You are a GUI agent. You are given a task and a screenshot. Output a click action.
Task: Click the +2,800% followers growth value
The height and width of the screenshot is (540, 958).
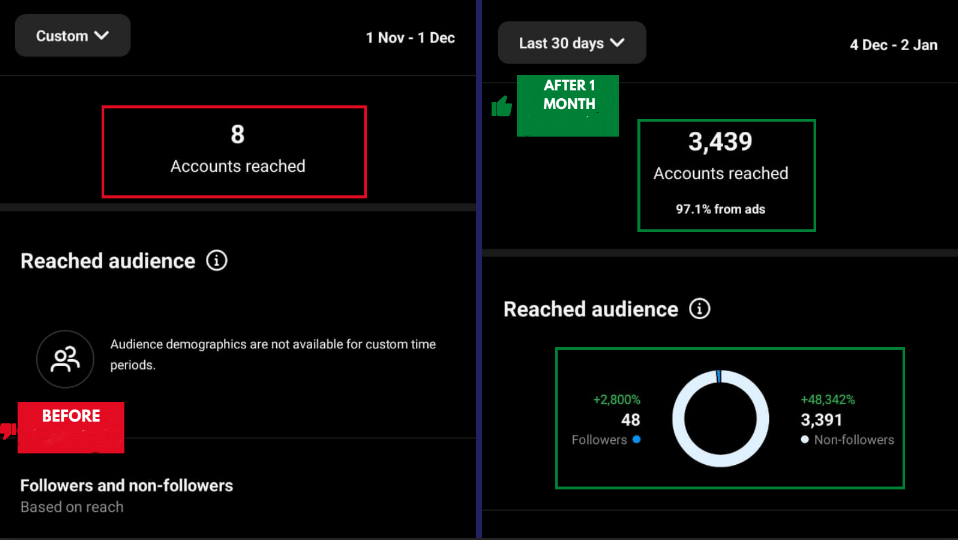pyautogui.click(x=616, y=399)
